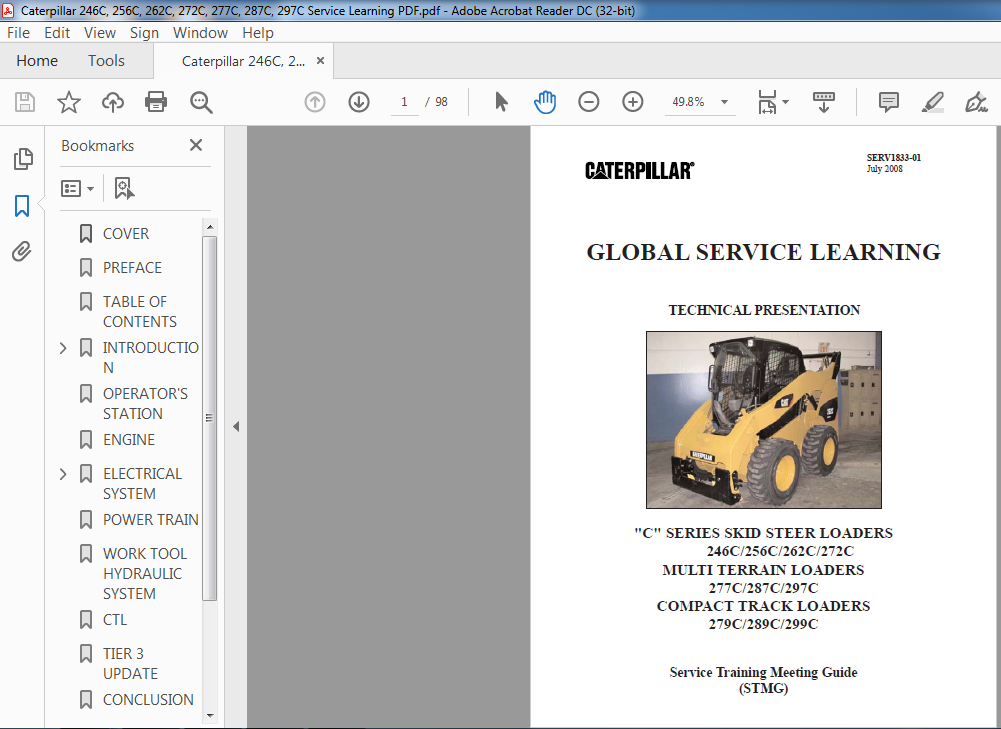
Task: Open the read mode scrolling icon
Action: [824, 102]
